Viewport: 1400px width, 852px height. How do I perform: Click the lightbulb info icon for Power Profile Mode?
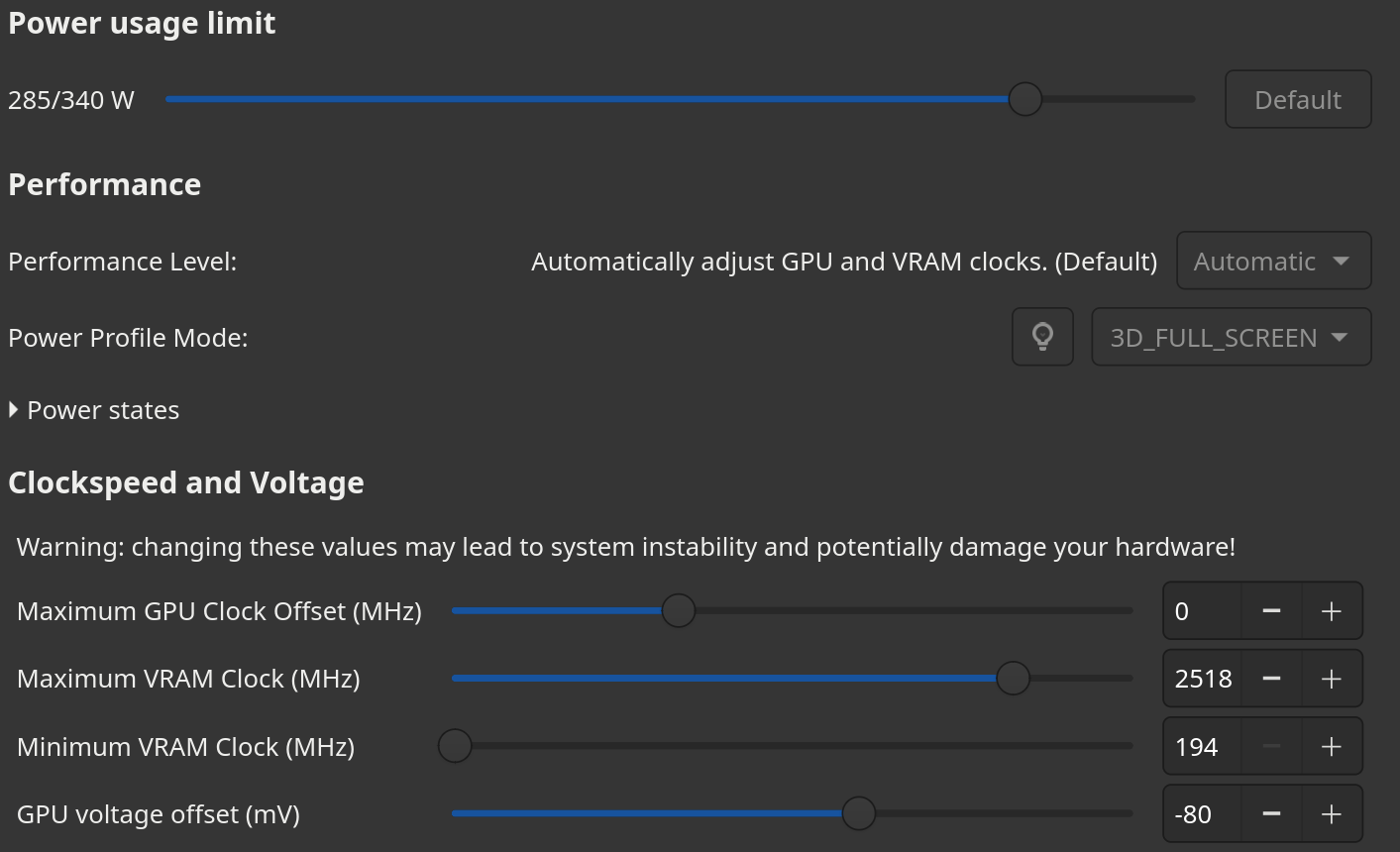pyautogui.click(x=1042, y=337)
